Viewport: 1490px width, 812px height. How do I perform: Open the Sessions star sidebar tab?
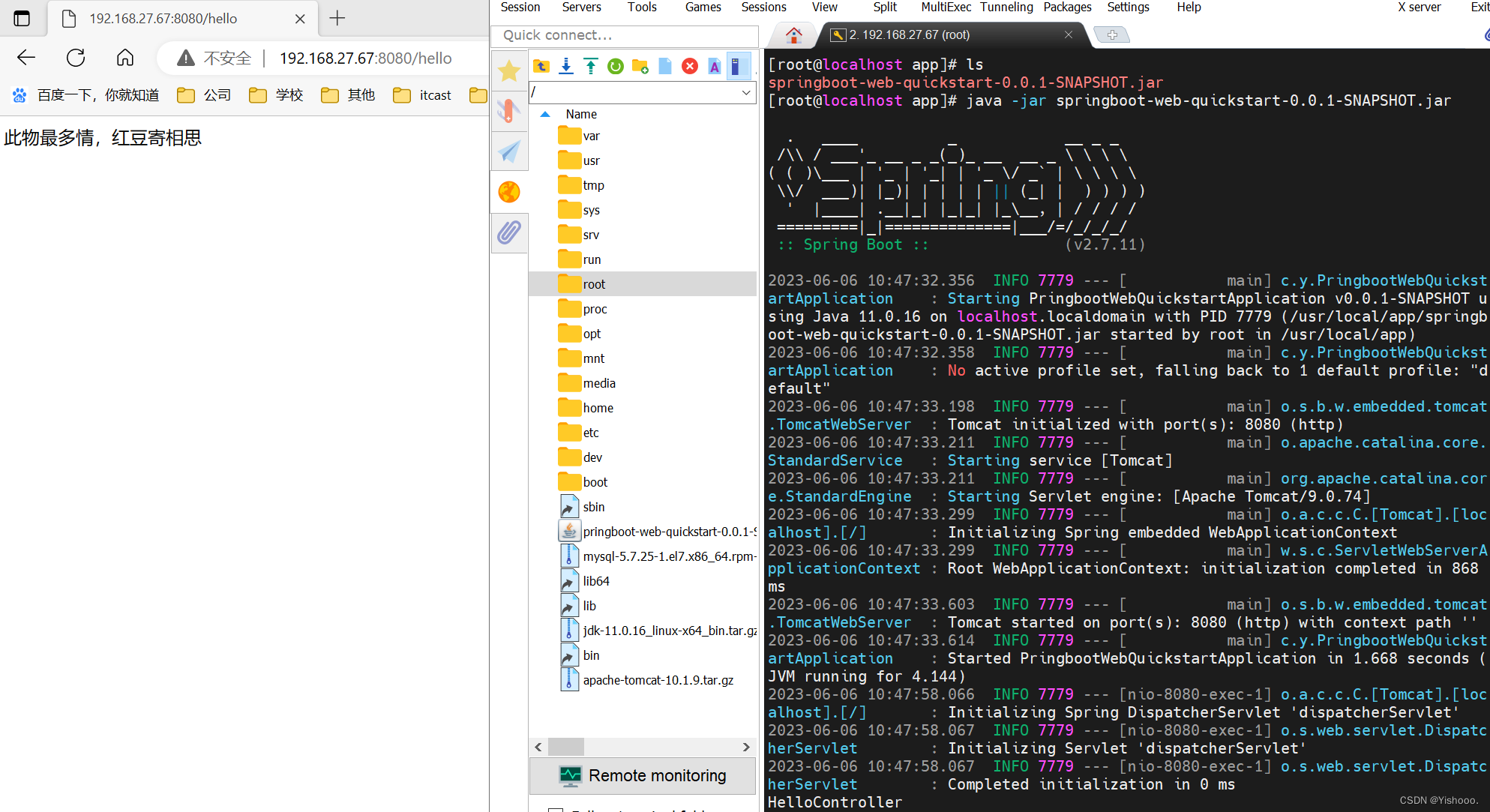pyautogui.click(x=509, y=70)
